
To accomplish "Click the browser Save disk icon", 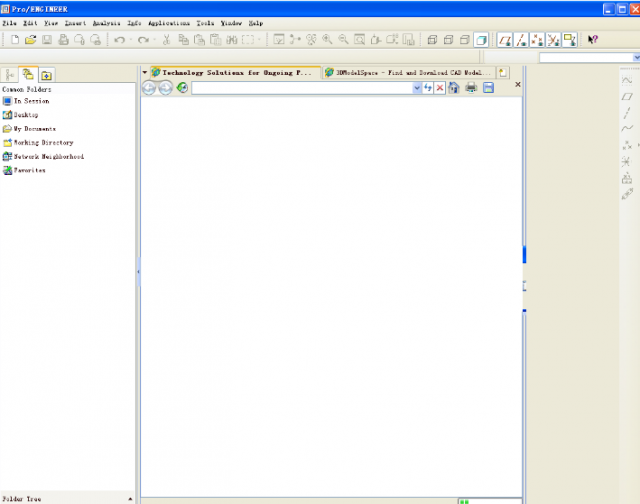I will 488,88.
